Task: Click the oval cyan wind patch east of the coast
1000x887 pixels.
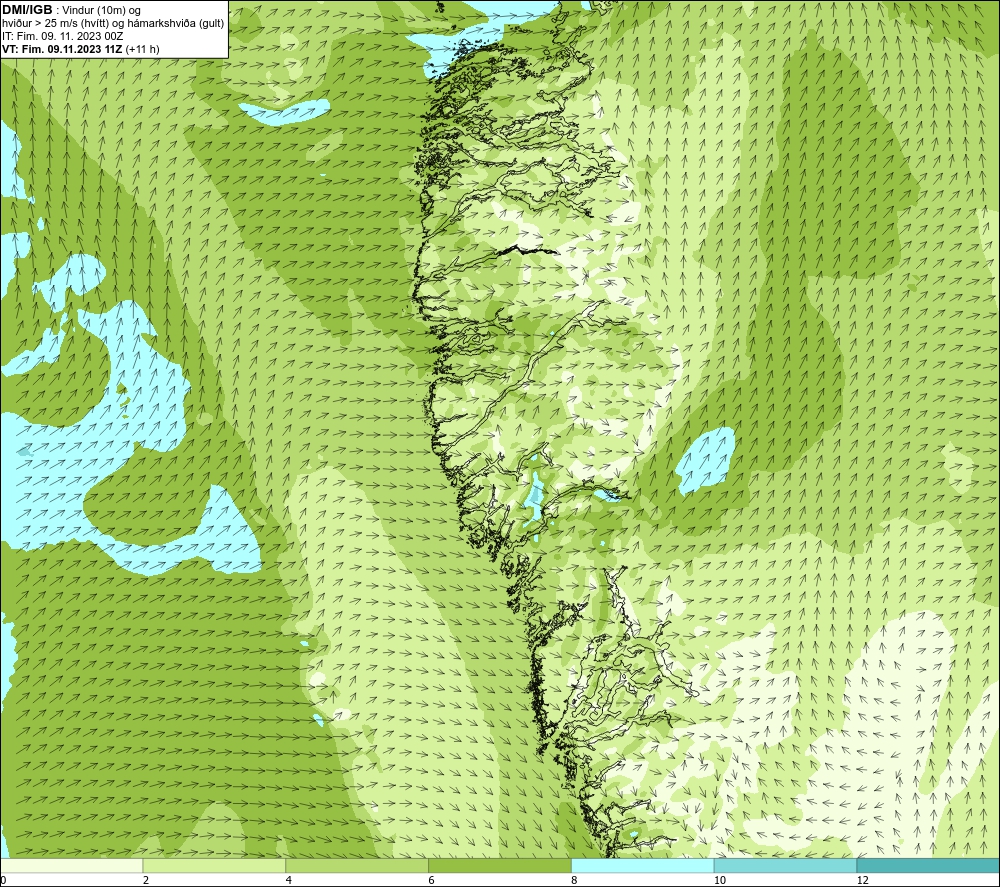Action: [705, 460]
